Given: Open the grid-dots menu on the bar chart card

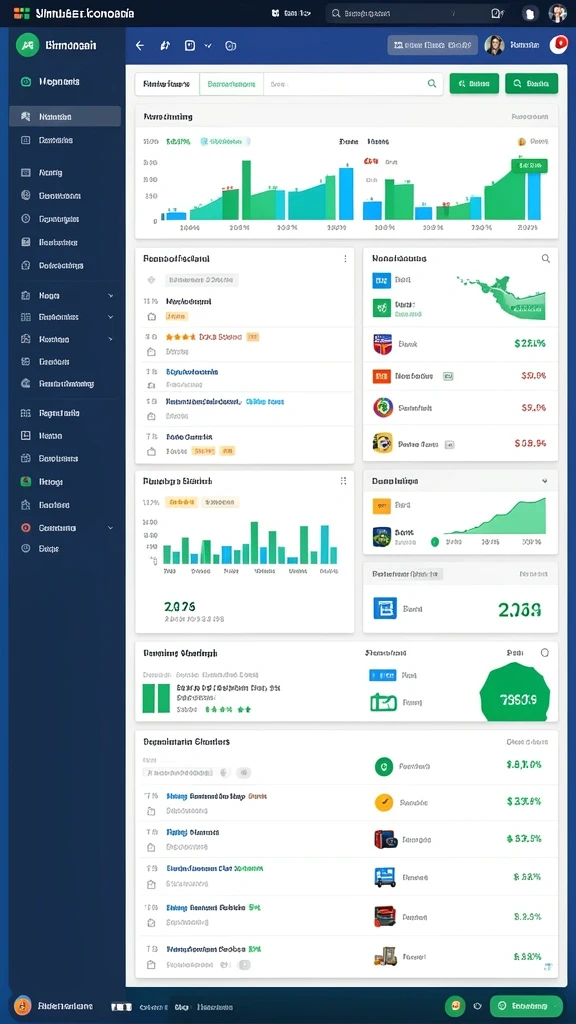Looking at the screenshot, I should coord(343,481).
